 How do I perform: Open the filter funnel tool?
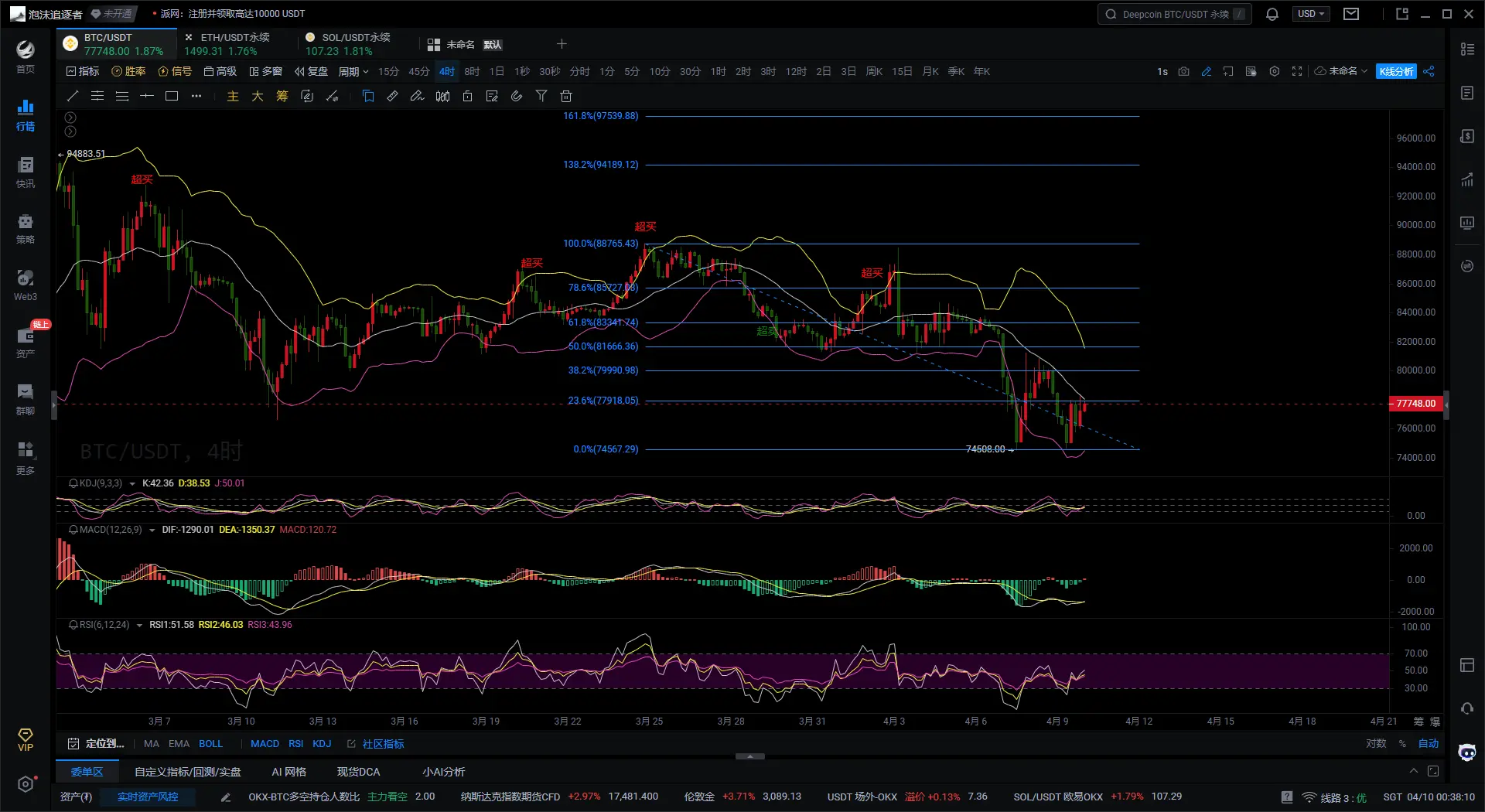click(x=541, y=96)
